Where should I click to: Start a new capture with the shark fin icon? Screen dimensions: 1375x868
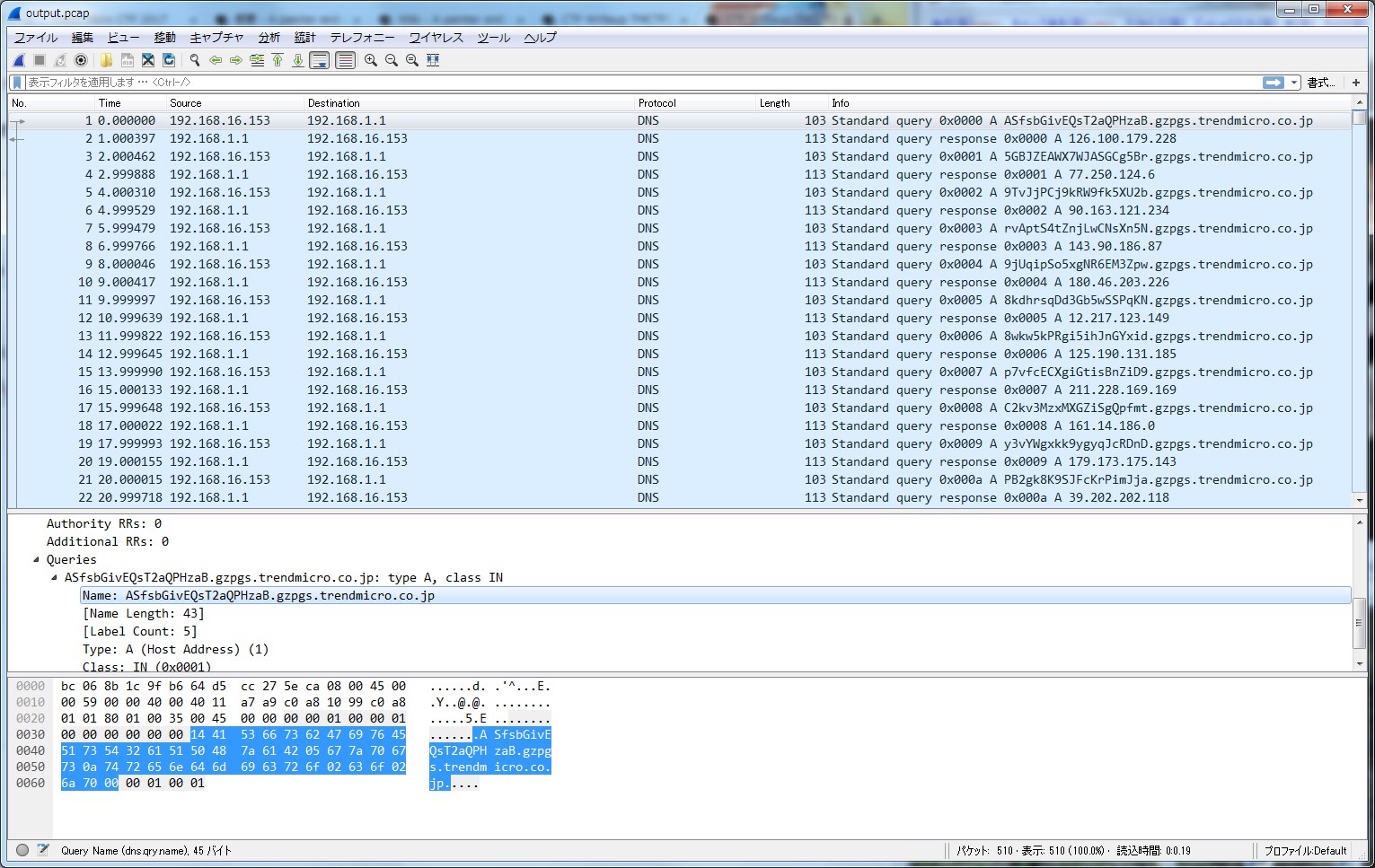point(19,60)
